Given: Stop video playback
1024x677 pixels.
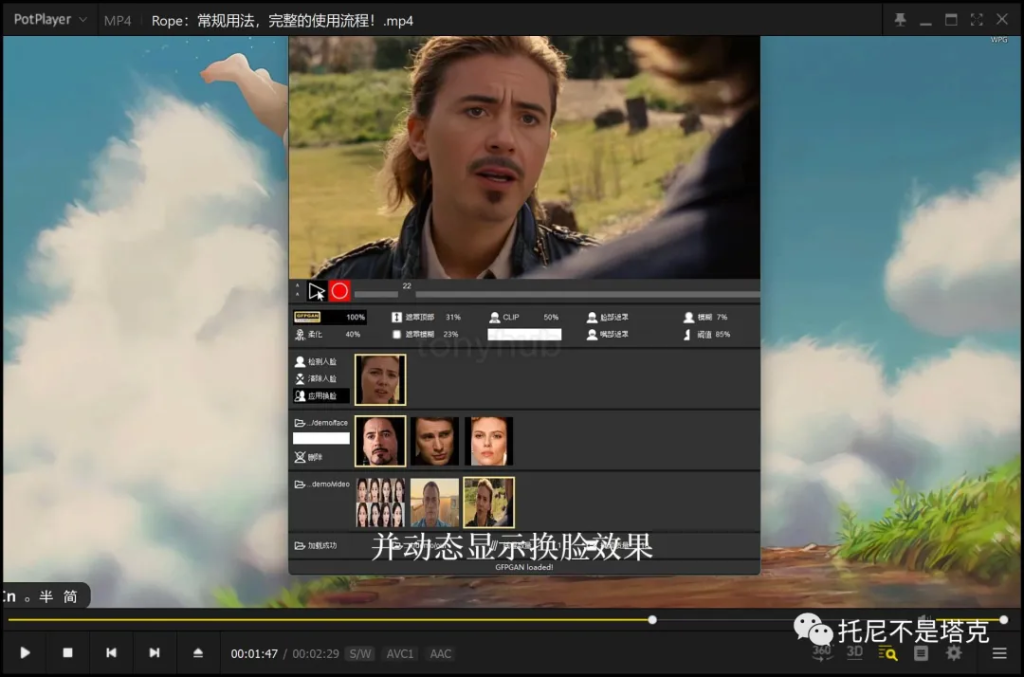Looking at the screenshot, I should point(67,653).
